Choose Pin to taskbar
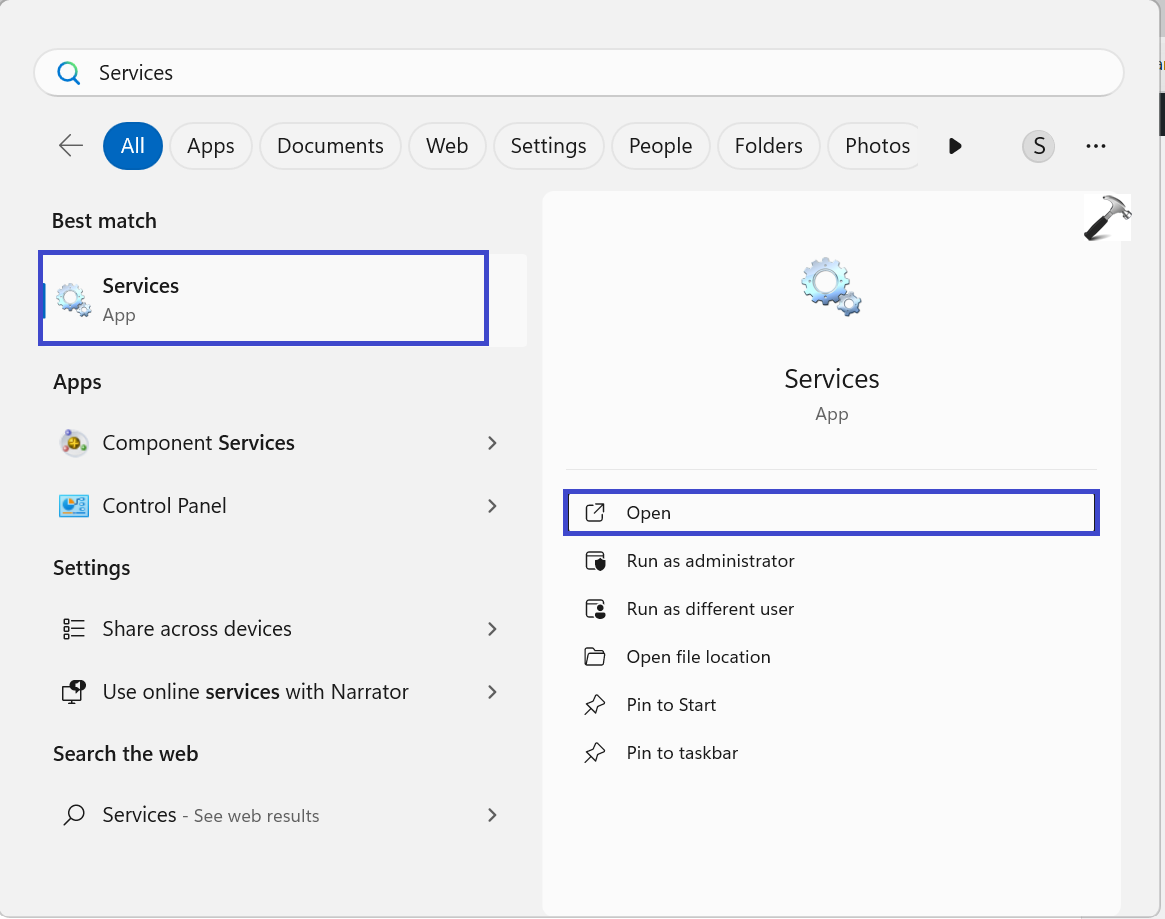This screenshot has height=919, width=1165. click(x=682, y=753)
